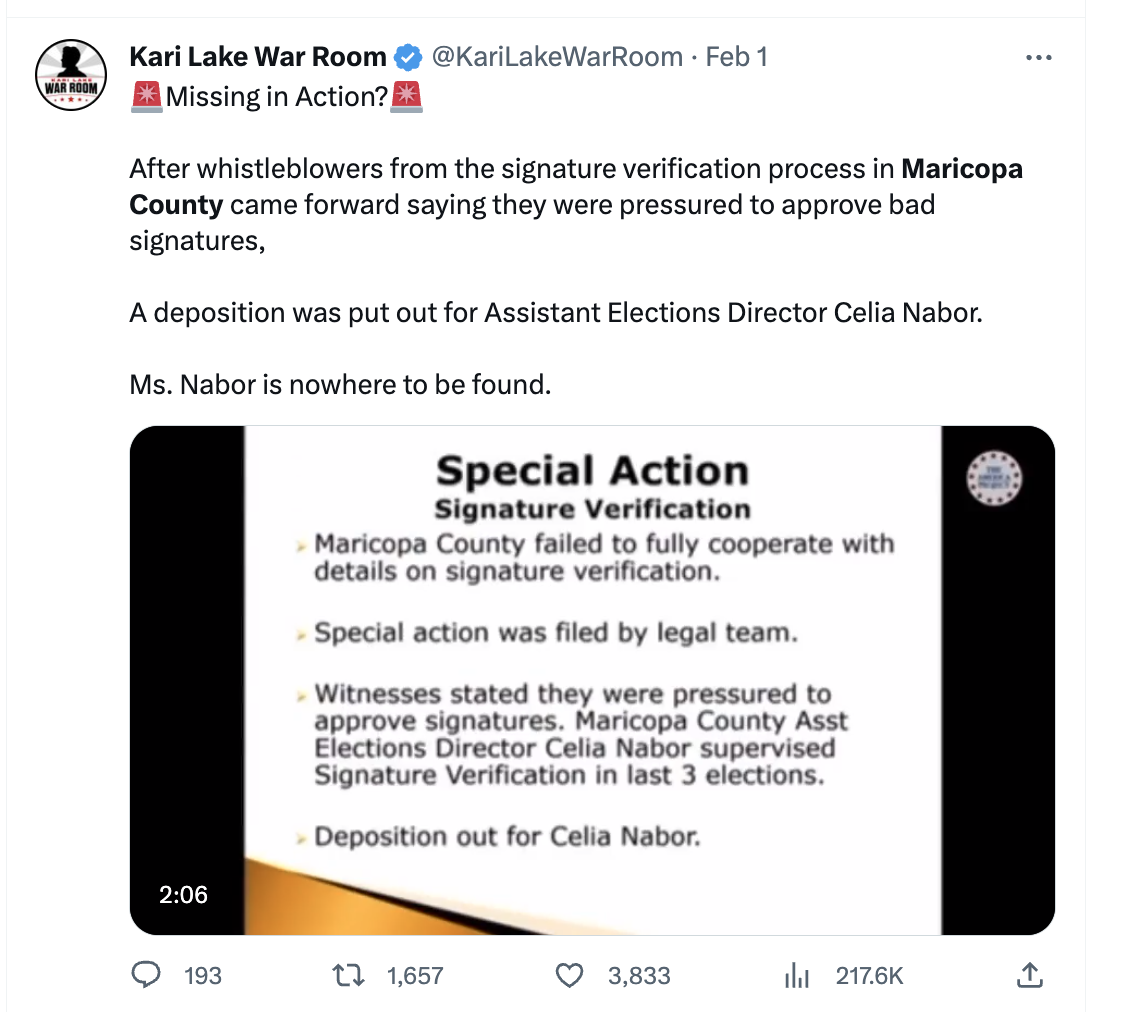Open the @KariLakeWarRoom handle link
This screenshot has width=1134, height=1012.
(557, 57)
